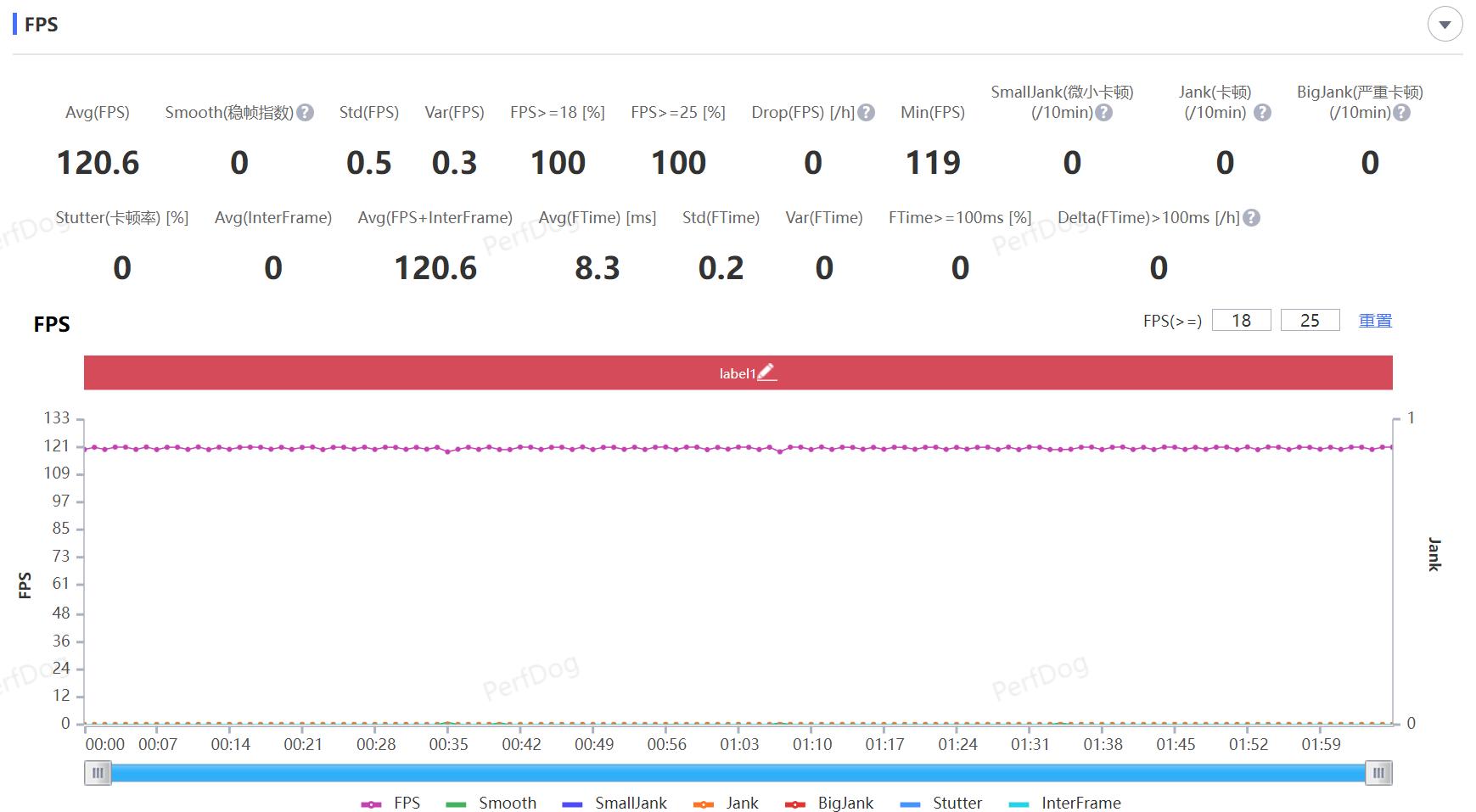Toggle the InterFrame series in the legend
The width and height of the screenshot is (1476, 812).
[1064, 804]
